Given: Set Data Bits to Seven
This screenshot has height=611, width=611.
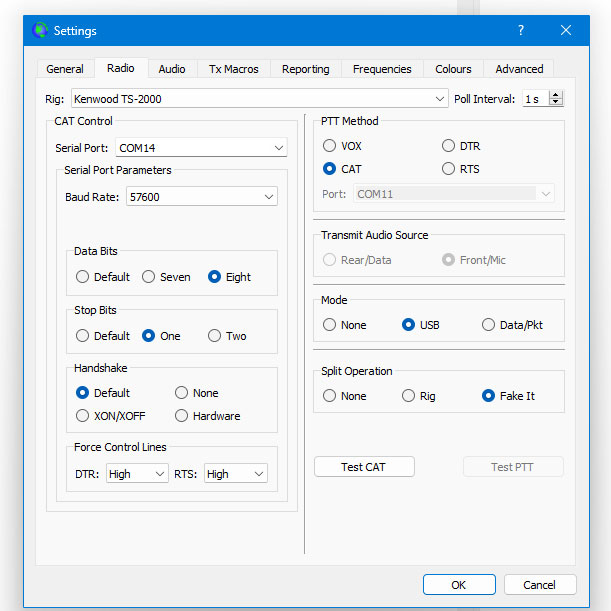Looking at the screenshot, I should [x=149, y=277].
